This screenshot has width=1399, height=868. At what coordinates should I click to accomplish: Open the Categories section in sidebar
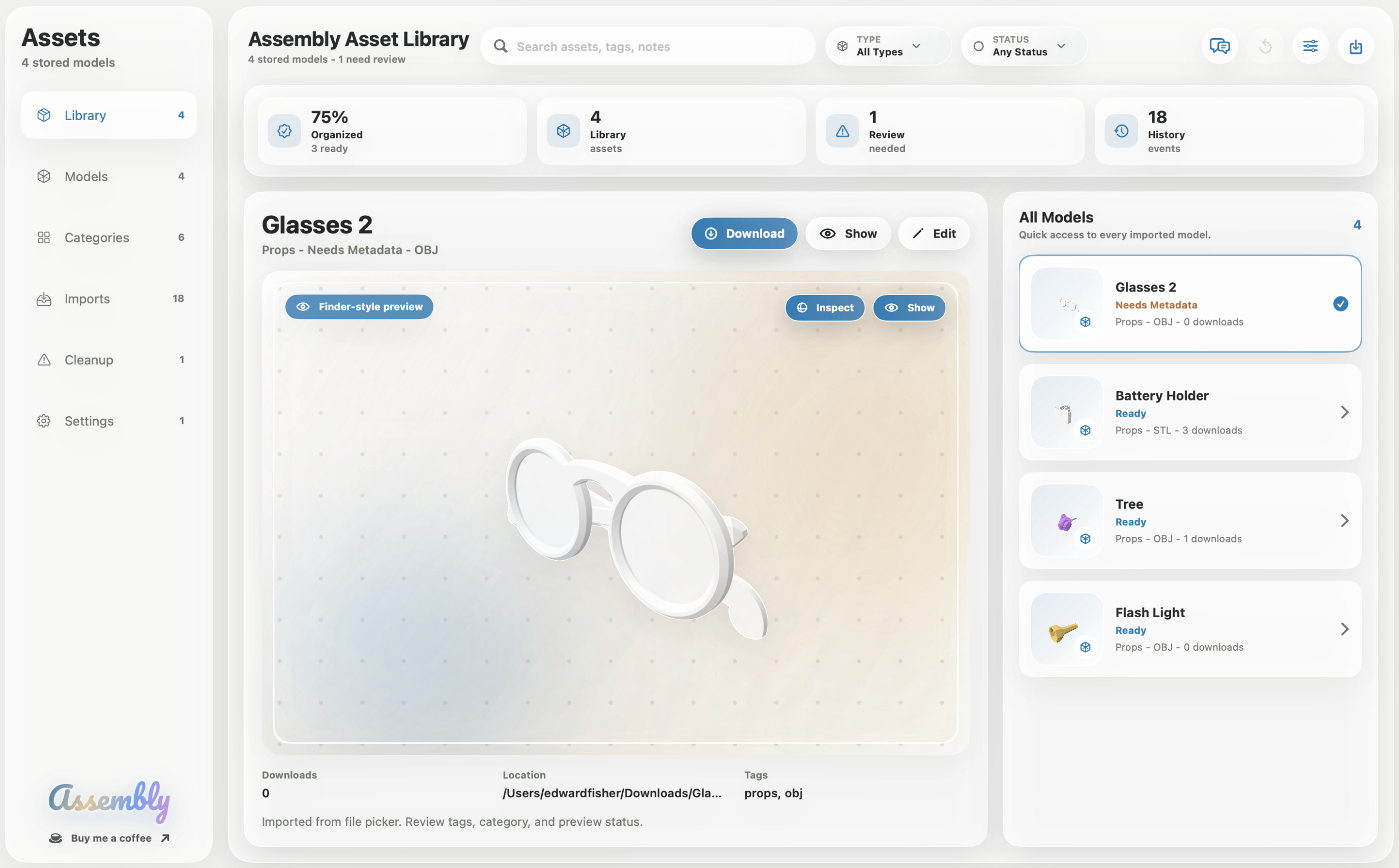(108, 237)
